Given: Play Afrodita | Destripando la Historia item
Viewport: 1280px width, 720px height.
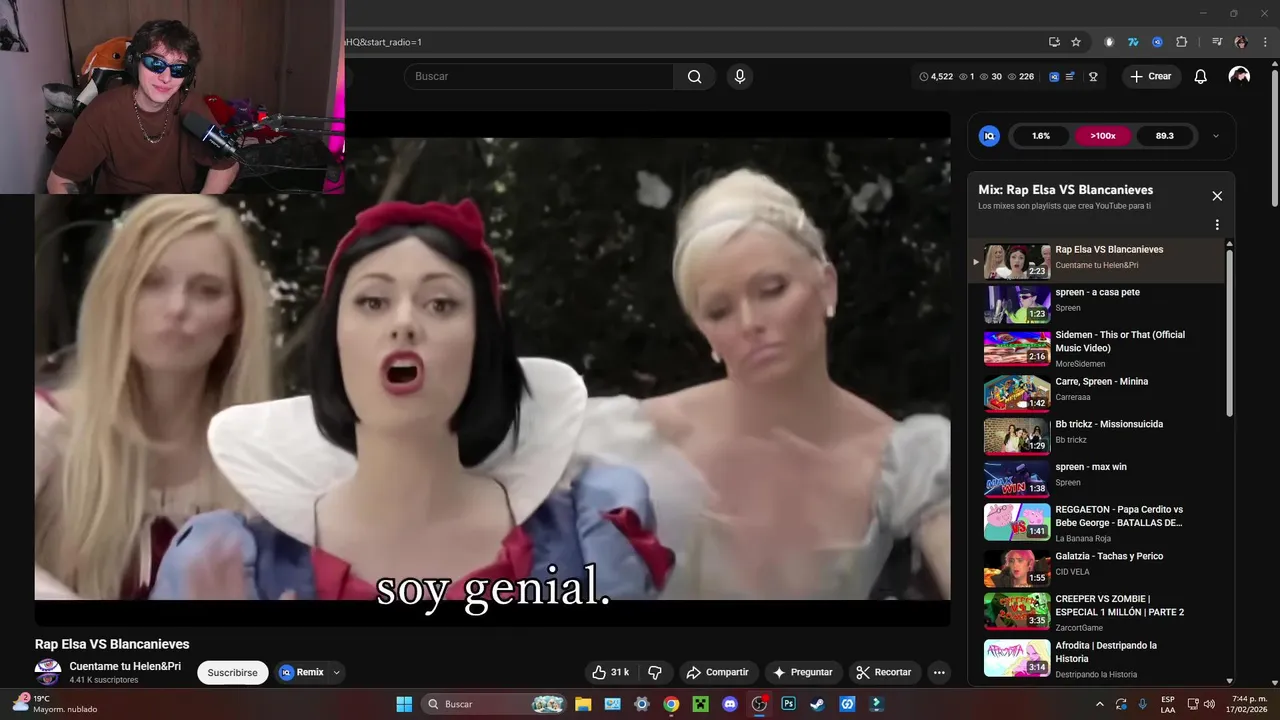Looking at the screenshot, I should 1098,657.
